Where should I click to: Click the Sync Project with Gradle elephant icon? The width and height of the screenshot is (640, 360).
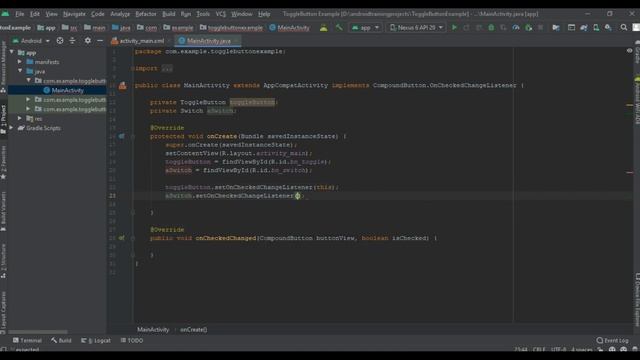pyautogui.click(x=584, y=27)
